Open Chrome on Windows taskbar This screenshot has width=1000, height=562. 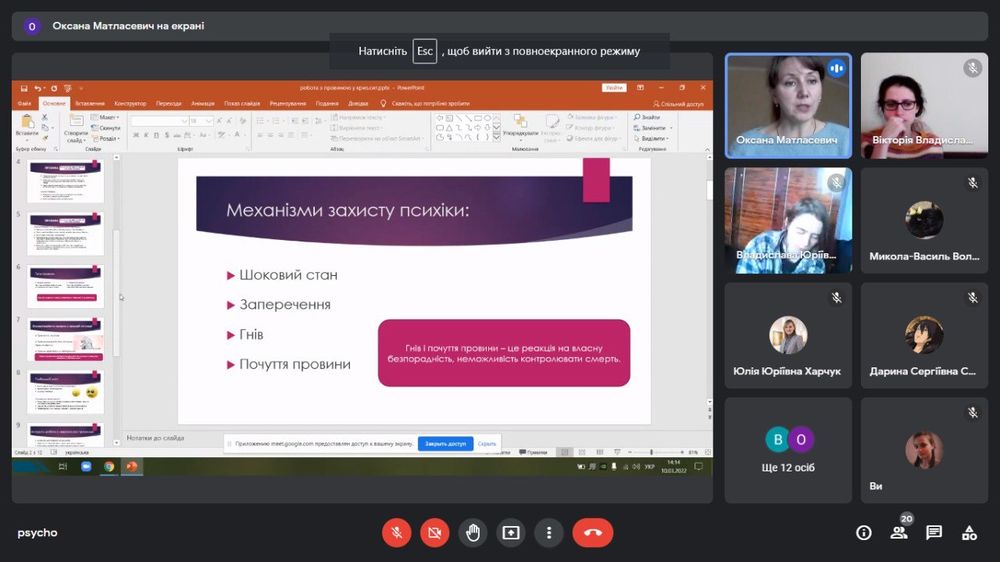(x=109, y=466)
